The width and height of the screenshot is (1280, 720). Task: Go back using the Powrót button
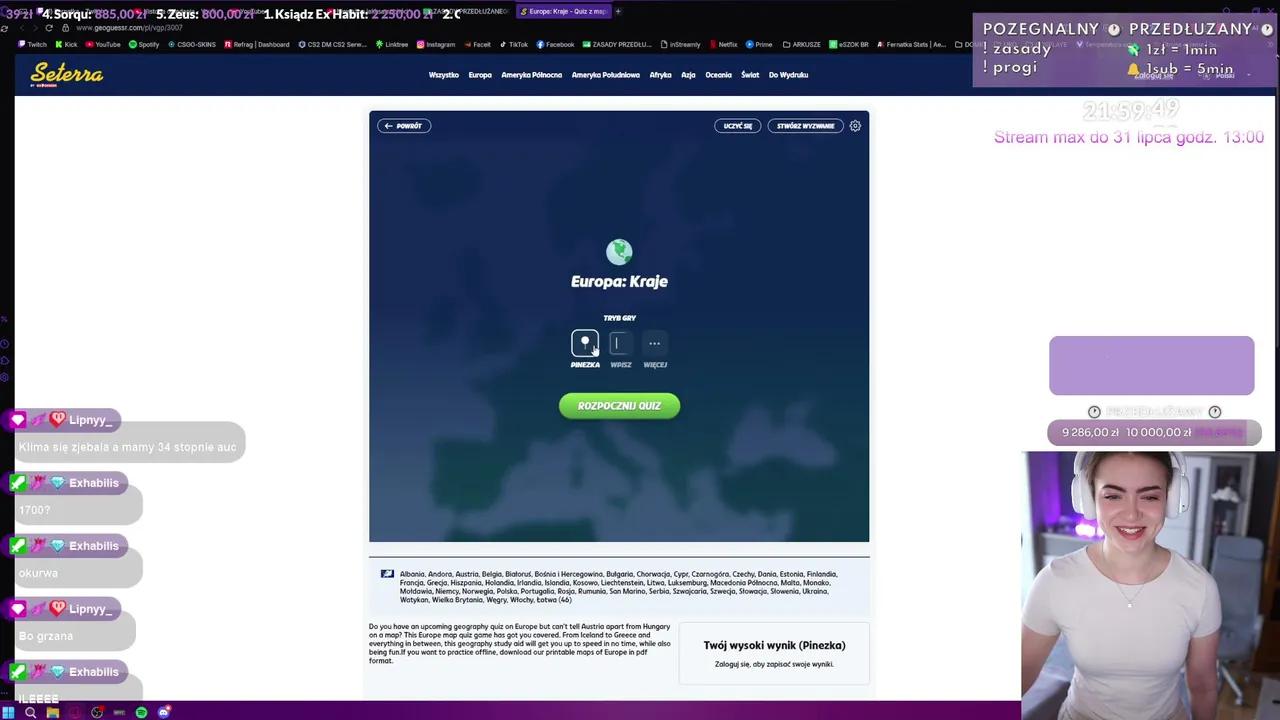pyautogui.click(x=404, y=126)
